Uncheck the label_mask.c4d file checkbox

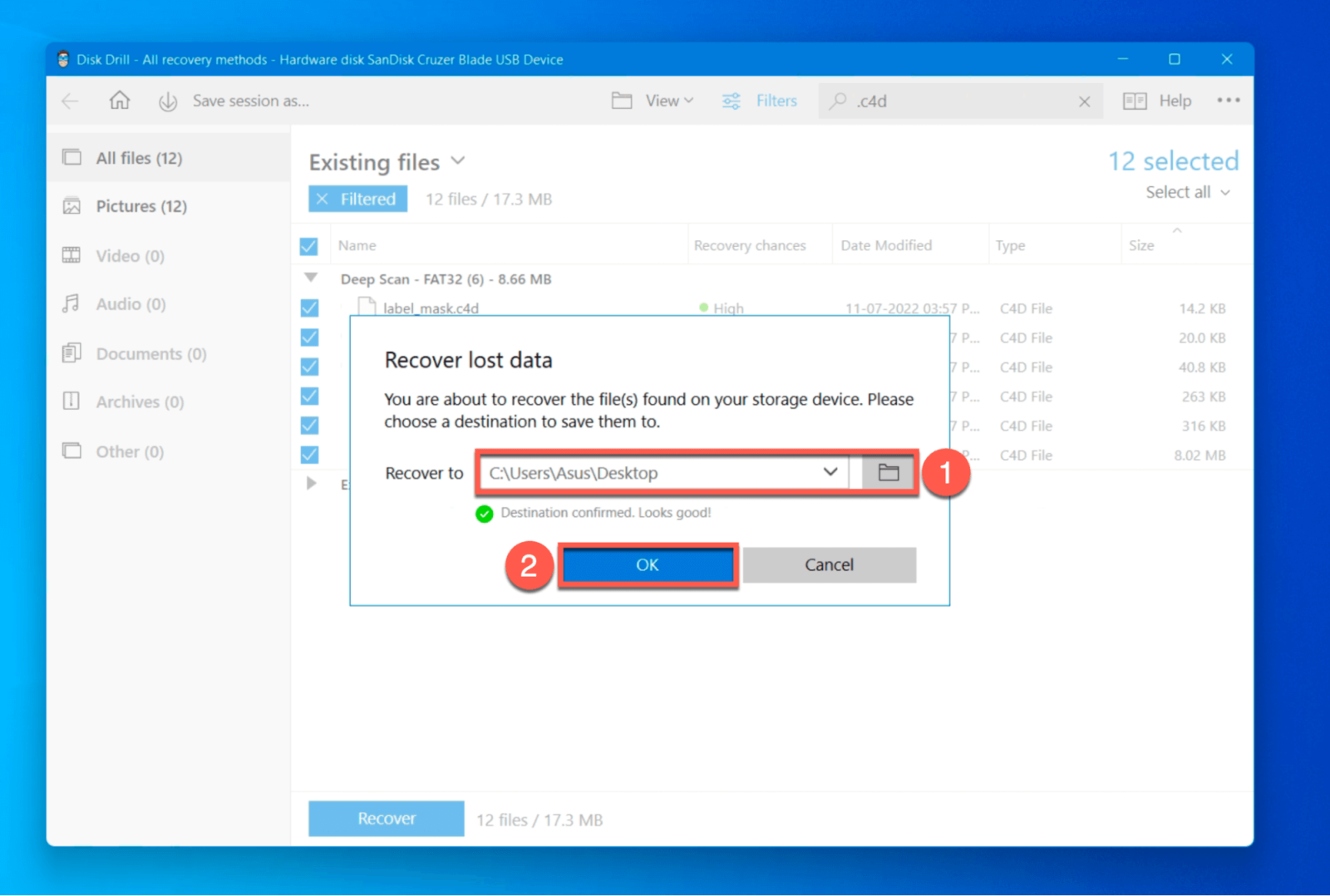point(309,308)
